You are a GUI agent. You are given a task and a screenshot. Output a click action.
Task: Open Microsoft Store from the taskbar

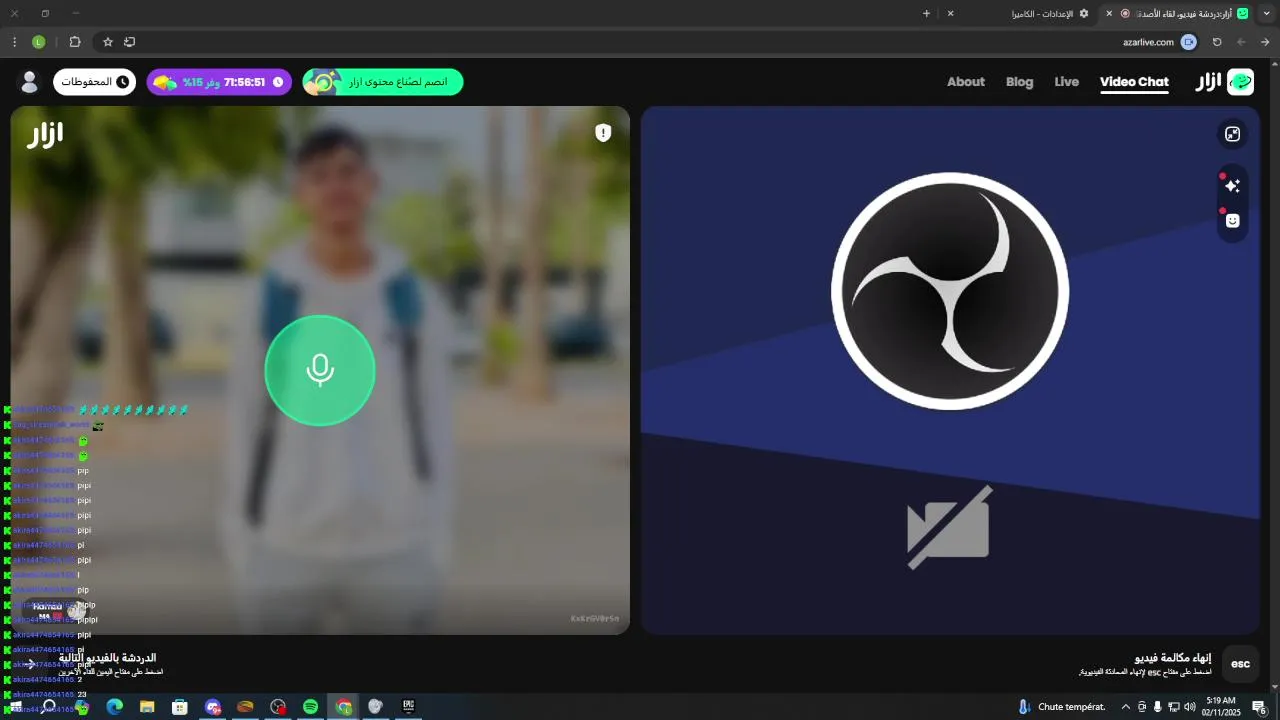[180, 707]
